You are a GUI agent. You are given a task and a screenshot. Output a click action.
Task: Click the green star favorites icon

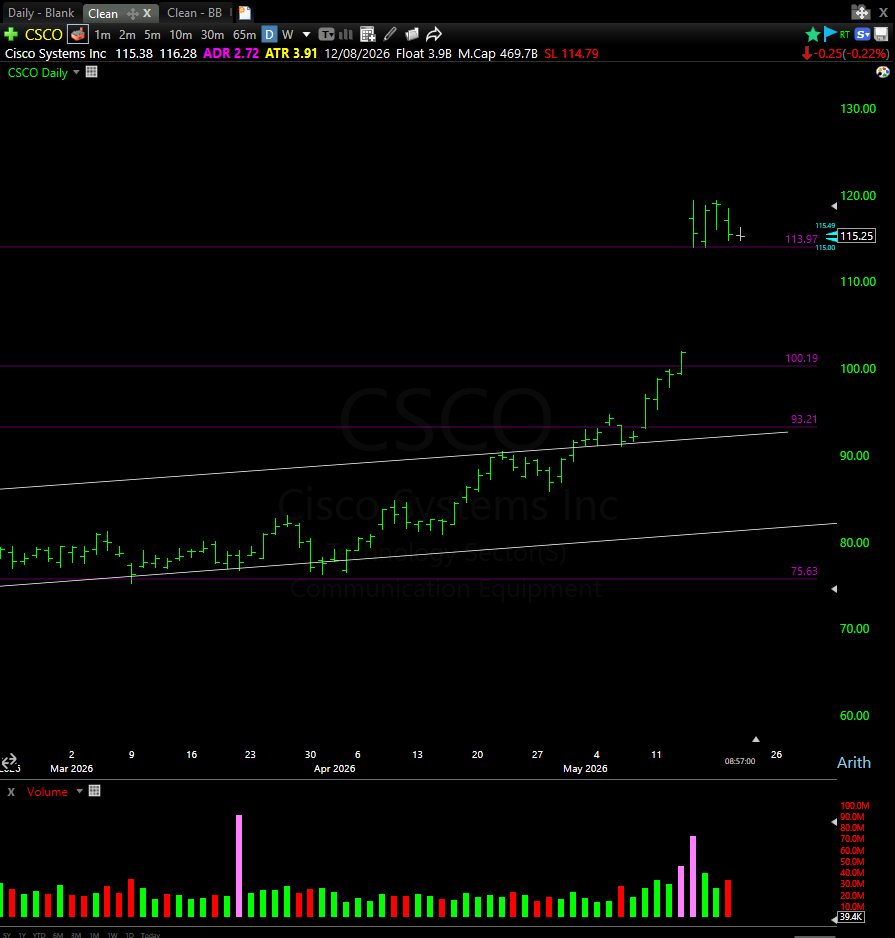pos(812,35)
